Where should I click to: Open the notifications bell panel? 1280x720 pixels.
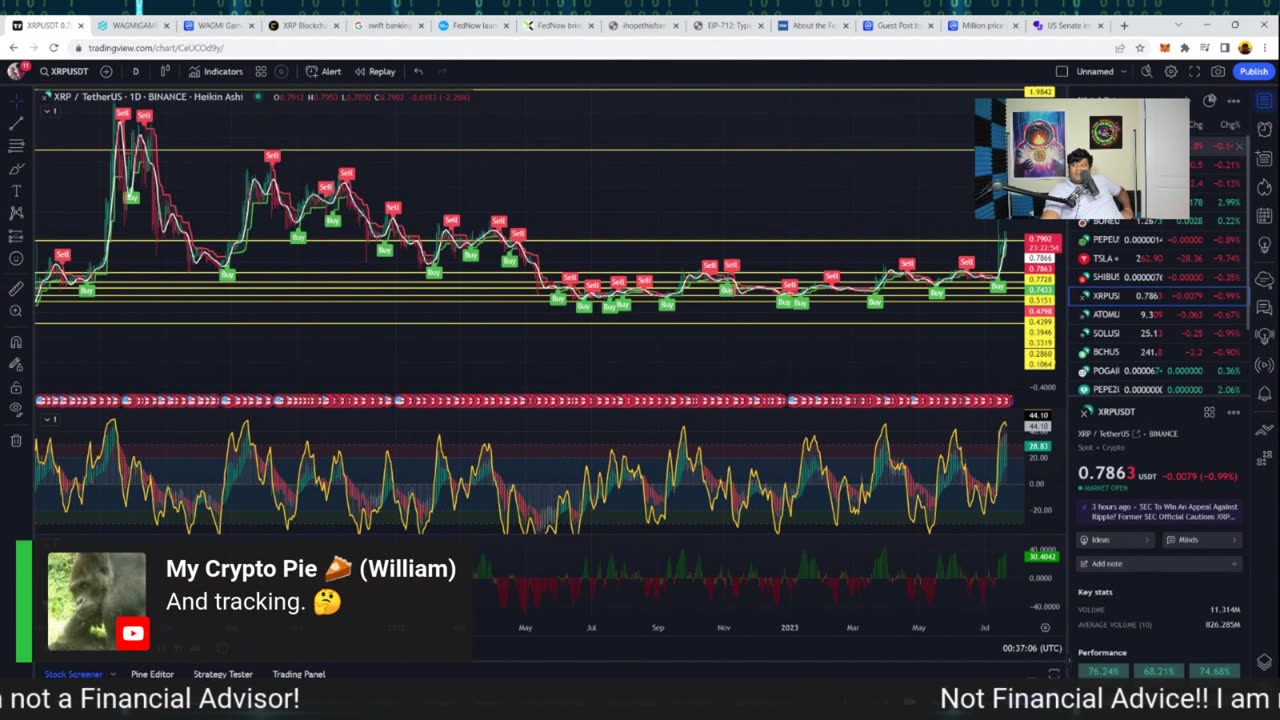point(1264,394)
